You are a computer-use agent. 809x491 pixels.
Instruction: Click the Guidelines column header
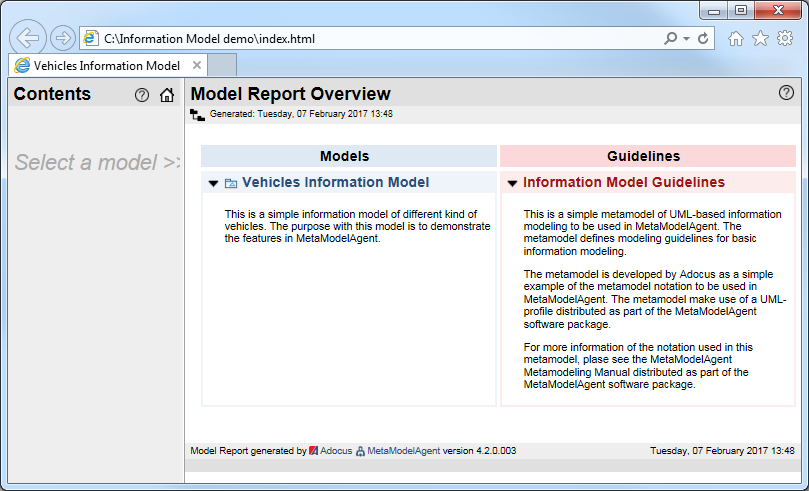(648, 156)
